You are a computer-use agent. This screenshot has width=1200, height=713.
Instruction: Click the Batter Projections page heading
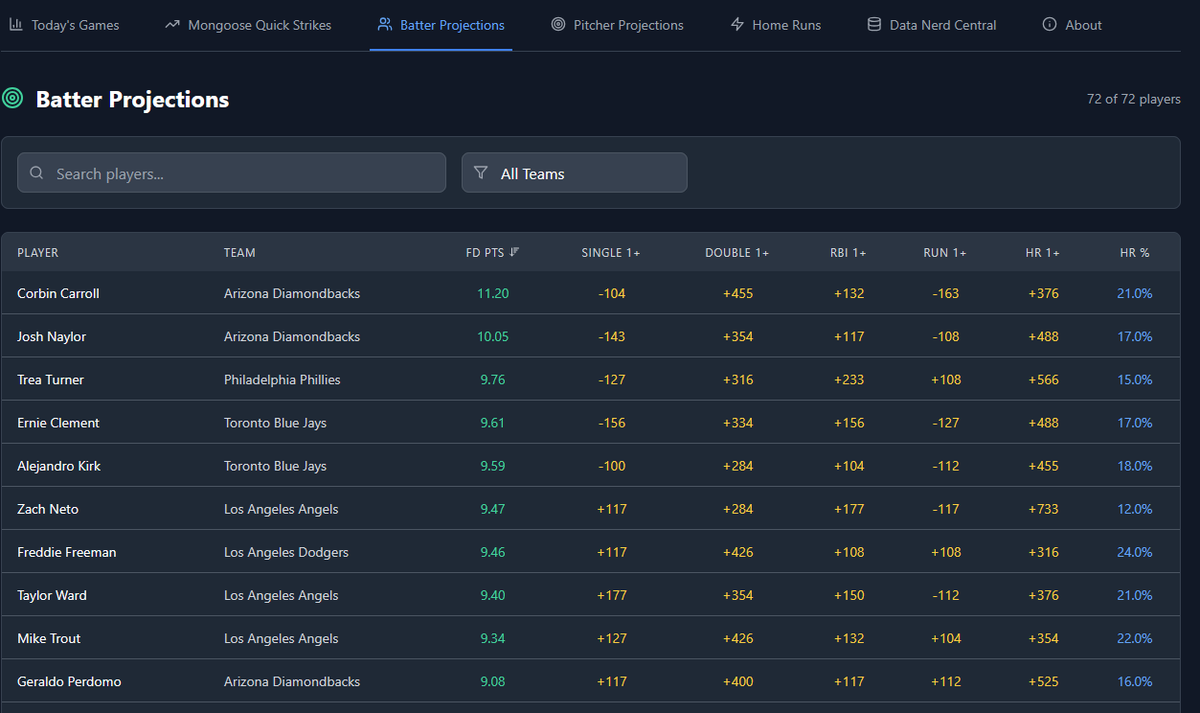(x=132, y=99)
